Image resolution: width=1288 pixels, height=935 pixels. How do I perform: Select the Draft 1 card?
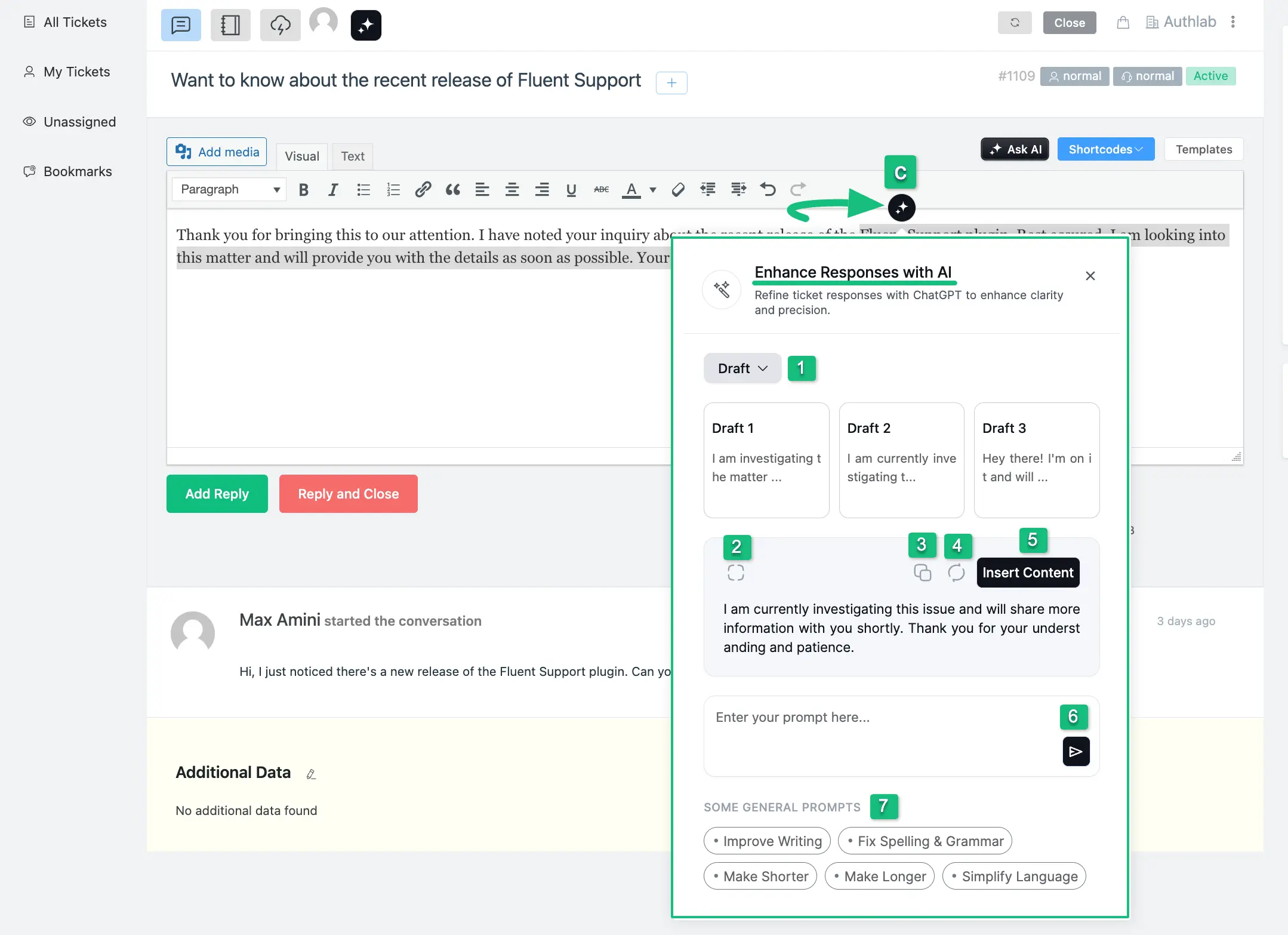(766, 460)
